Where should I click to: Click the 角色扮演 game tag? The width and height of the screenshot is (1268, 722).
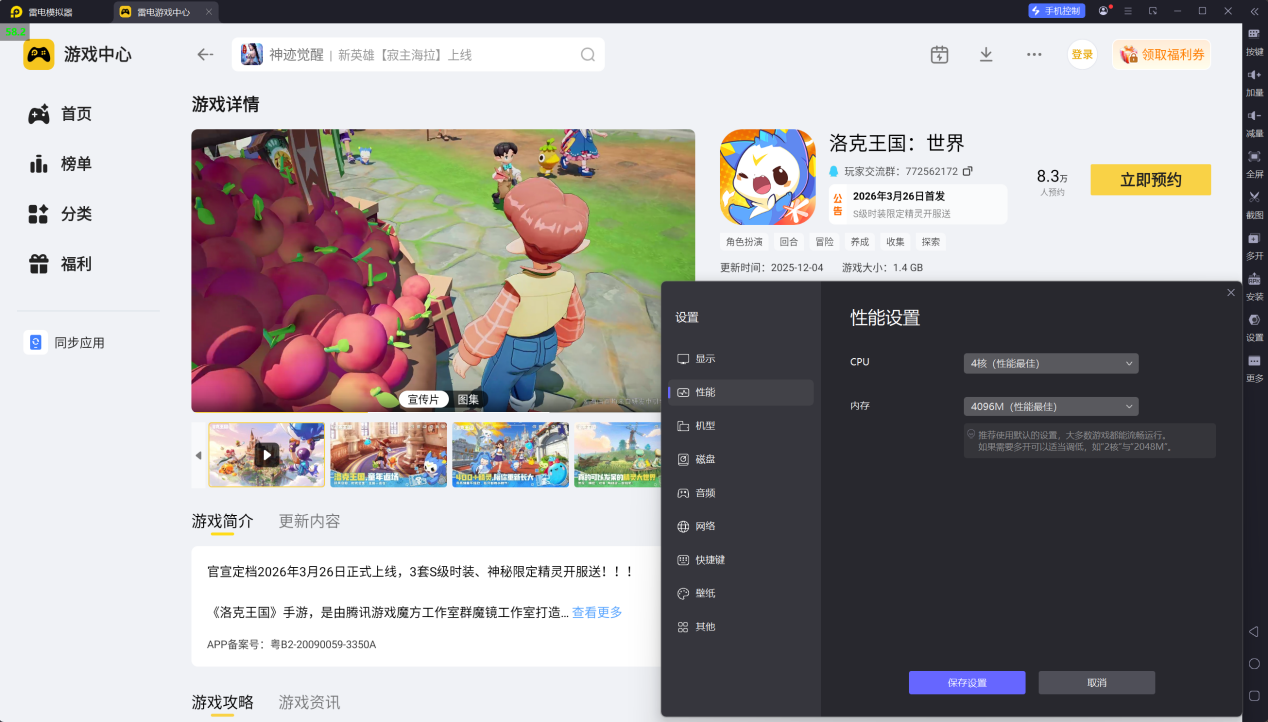[744, 242]
